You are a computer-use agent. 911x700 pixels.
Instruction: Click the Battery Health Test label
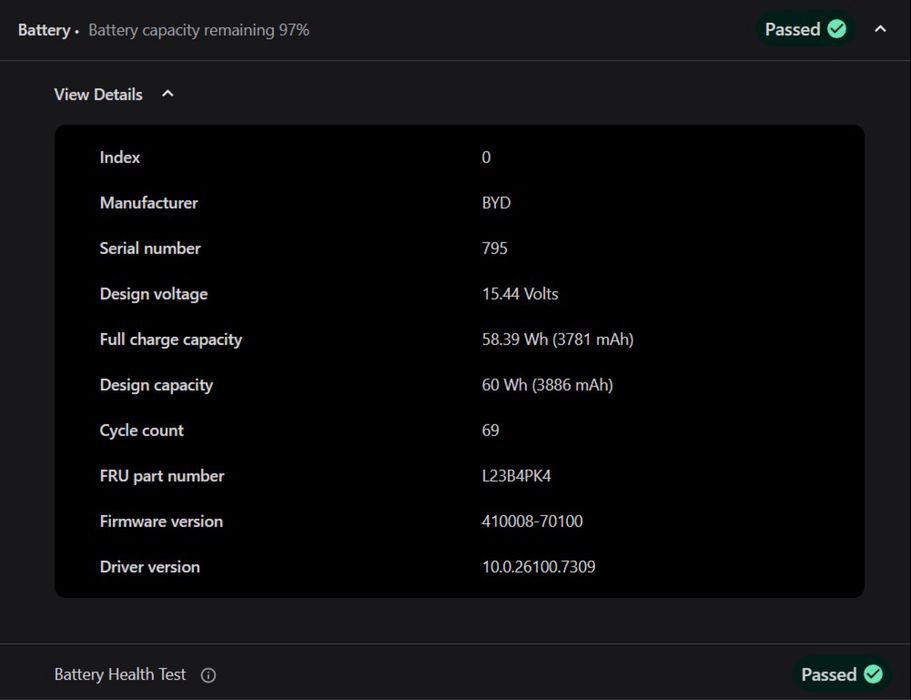coord(120,674)
